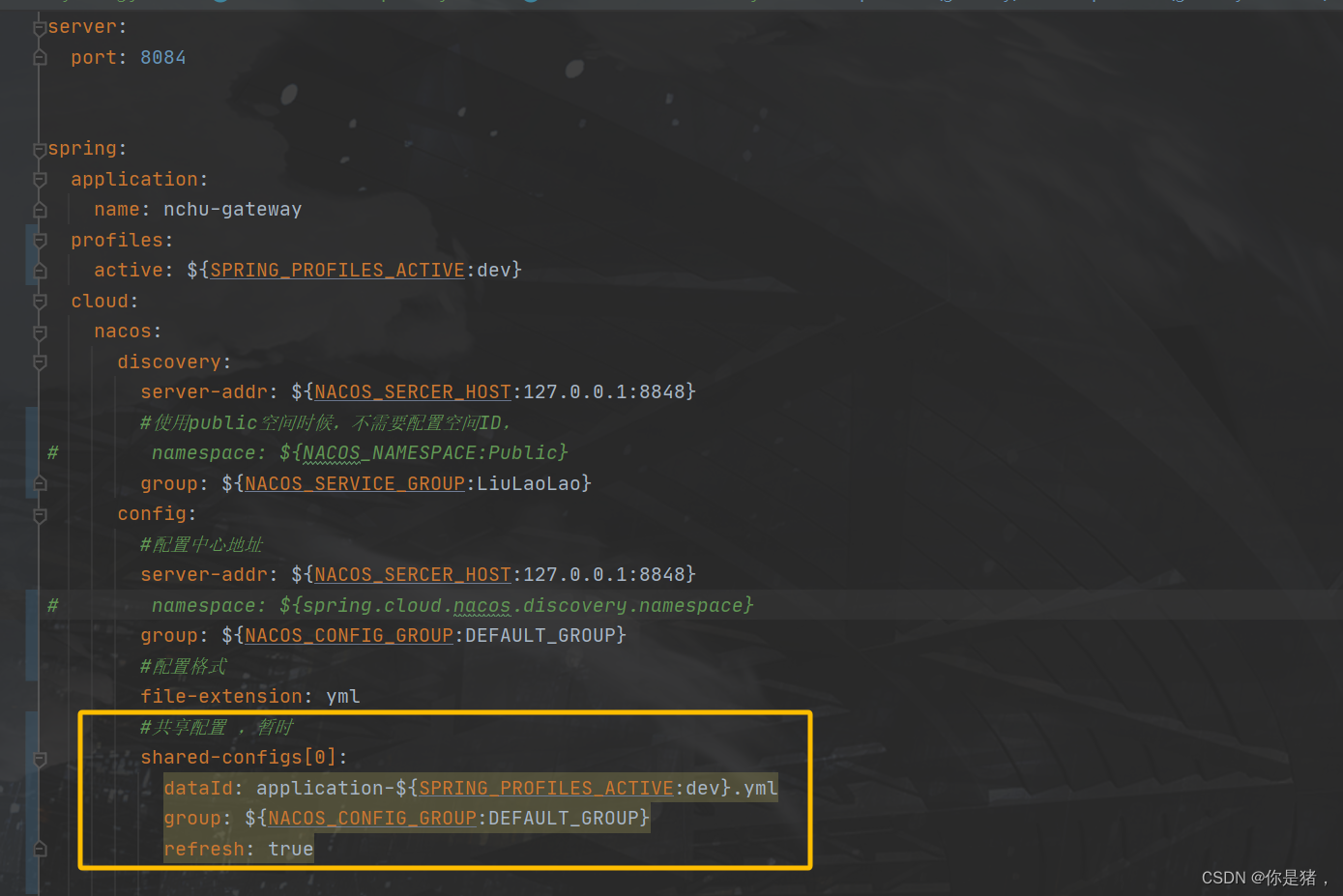The height and width of the screenshot is (896, 1343).
Task: Collapse the shared-configs[0] fold marker
Action: [40, 758]
